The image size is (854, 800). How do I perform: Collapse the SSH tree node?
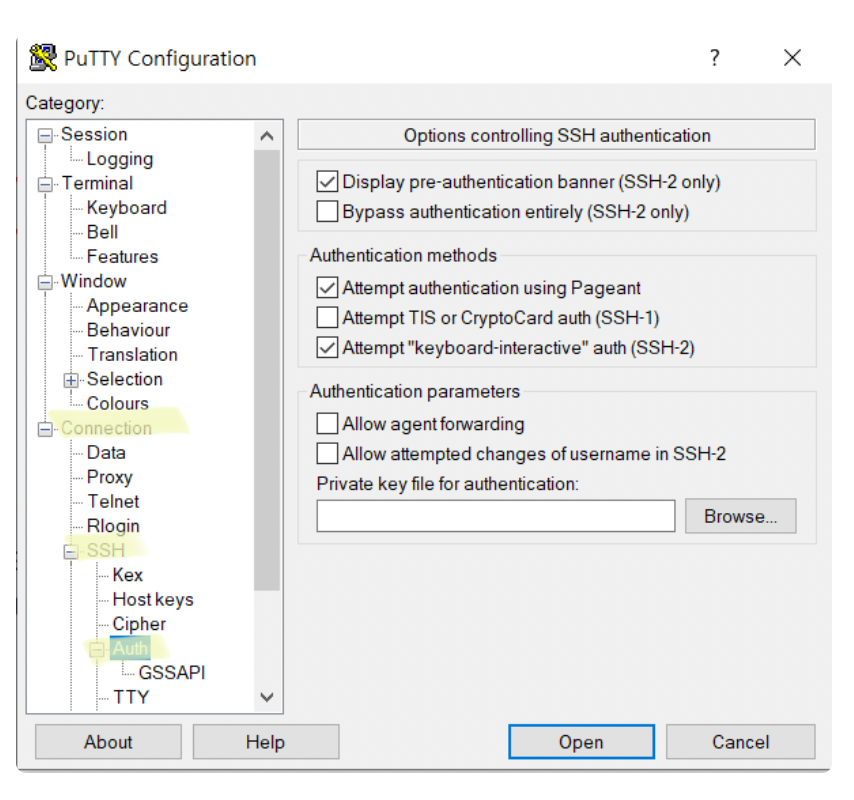click(71, 552)
